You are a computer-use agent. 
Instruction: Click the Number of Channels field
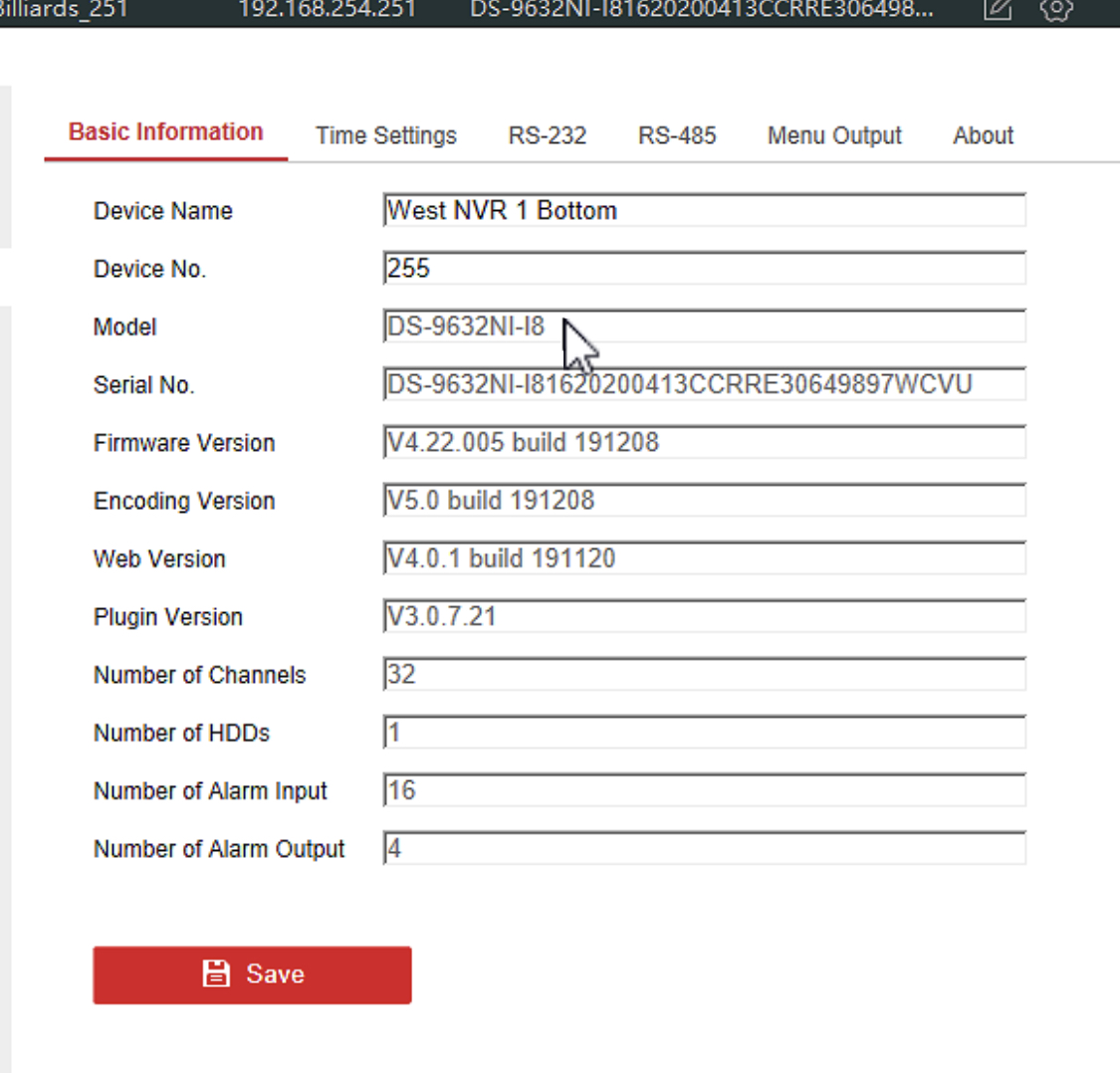coord(704,675)
